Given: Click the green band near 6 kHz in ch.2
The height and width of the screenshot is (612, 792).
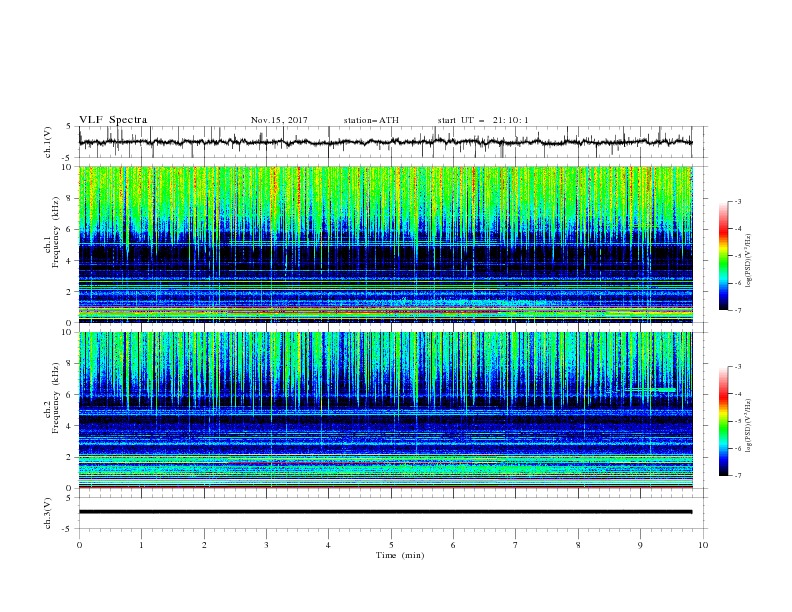Looking at the screenshot, I should (650, 390).
